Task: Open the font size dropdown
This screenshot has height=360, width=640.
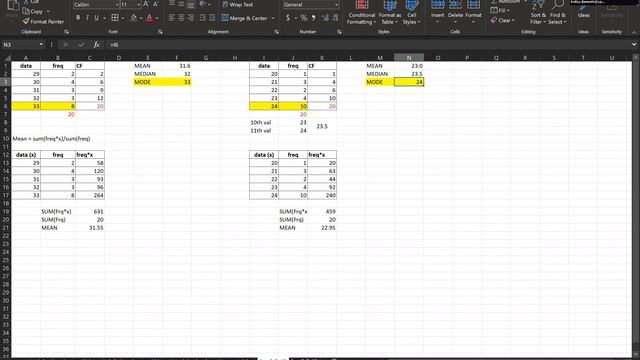Action: pos(139,4)
